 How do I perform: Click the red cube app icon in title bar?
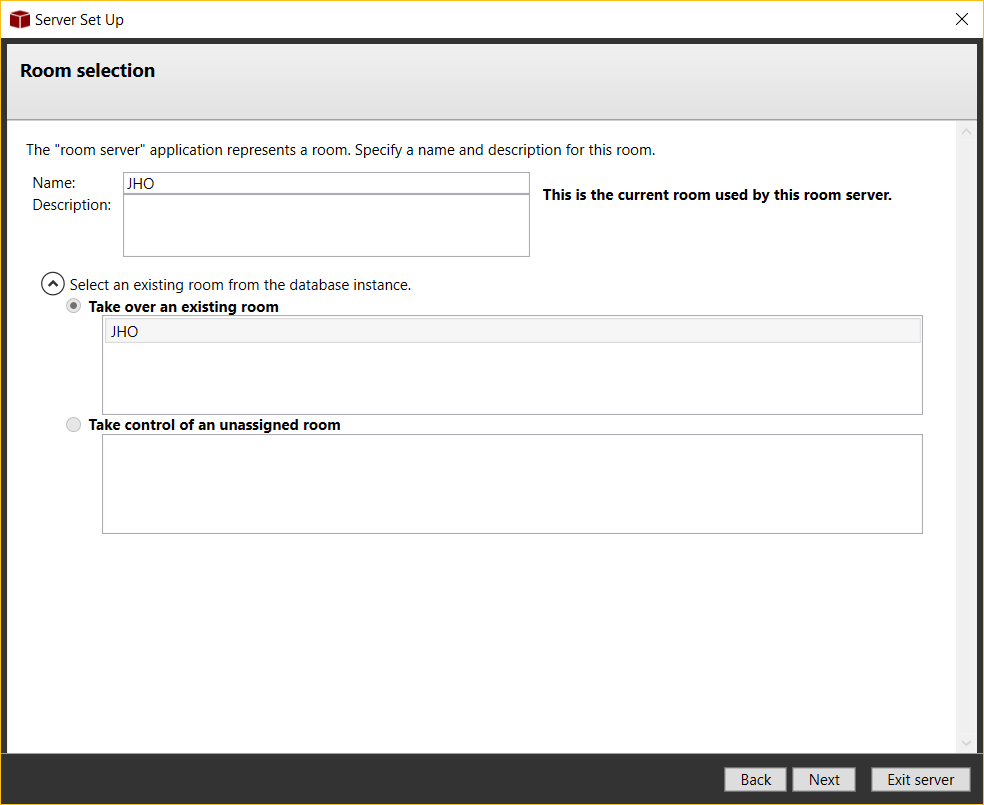[x=19, y=19]
